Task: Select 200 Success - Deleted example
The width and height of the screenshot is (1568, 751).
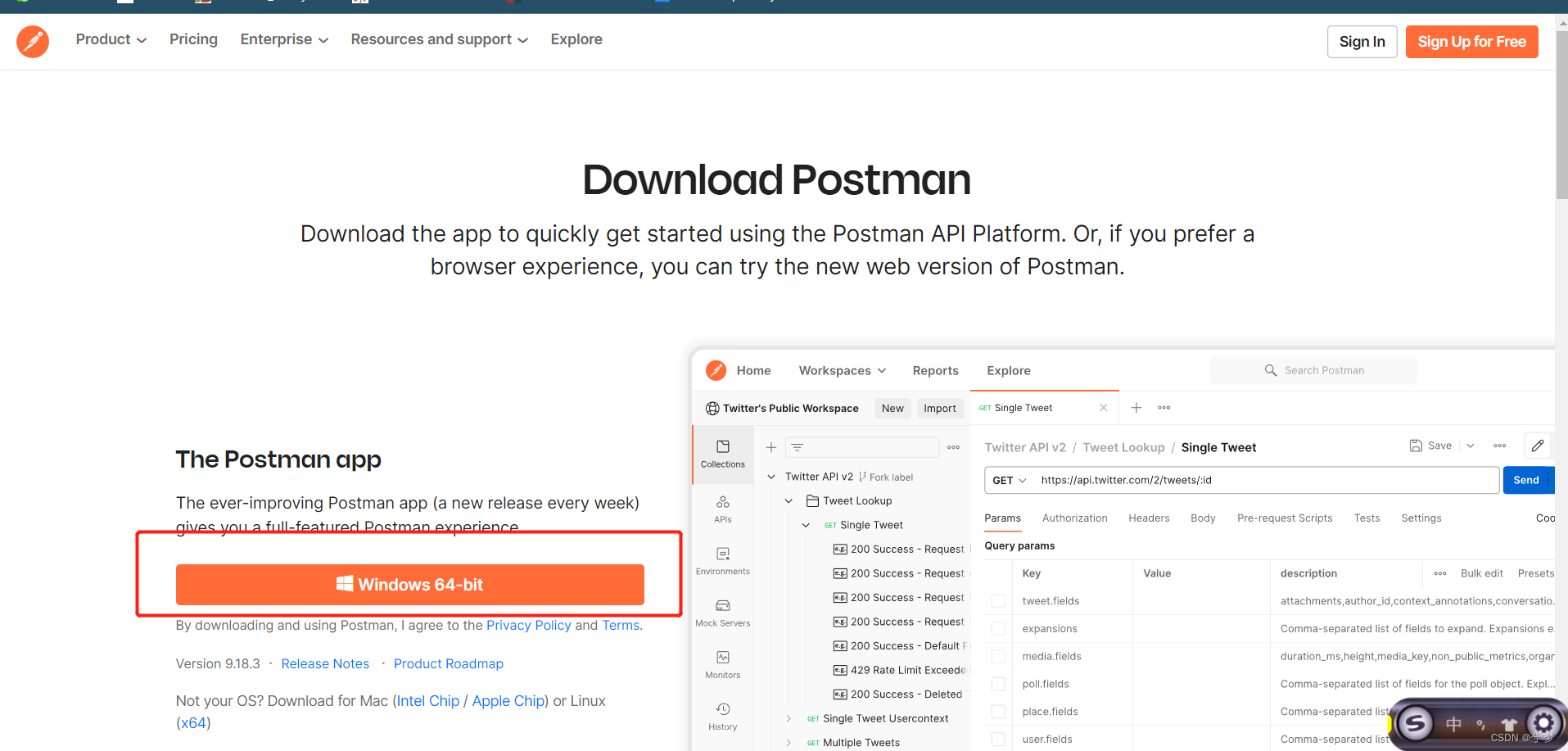Action: pos(898,694)
